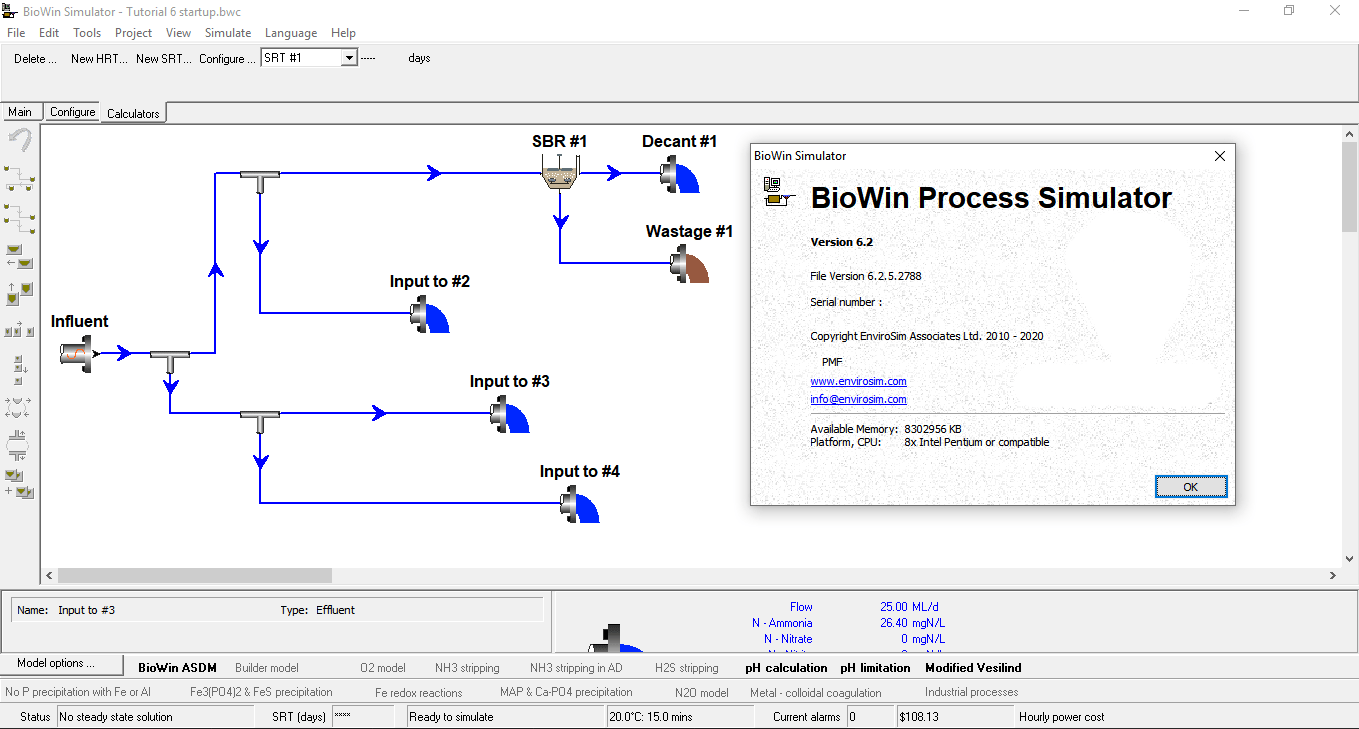Click the horizontal spacing icon with three tanks
This screenshot has width=1359, height=729.
20,329
